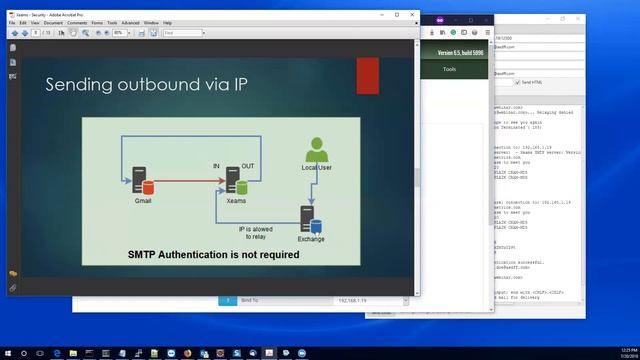Click the Tools tab on Xeams page
This screenshot has height=360, width=640.
click(449, 69)
